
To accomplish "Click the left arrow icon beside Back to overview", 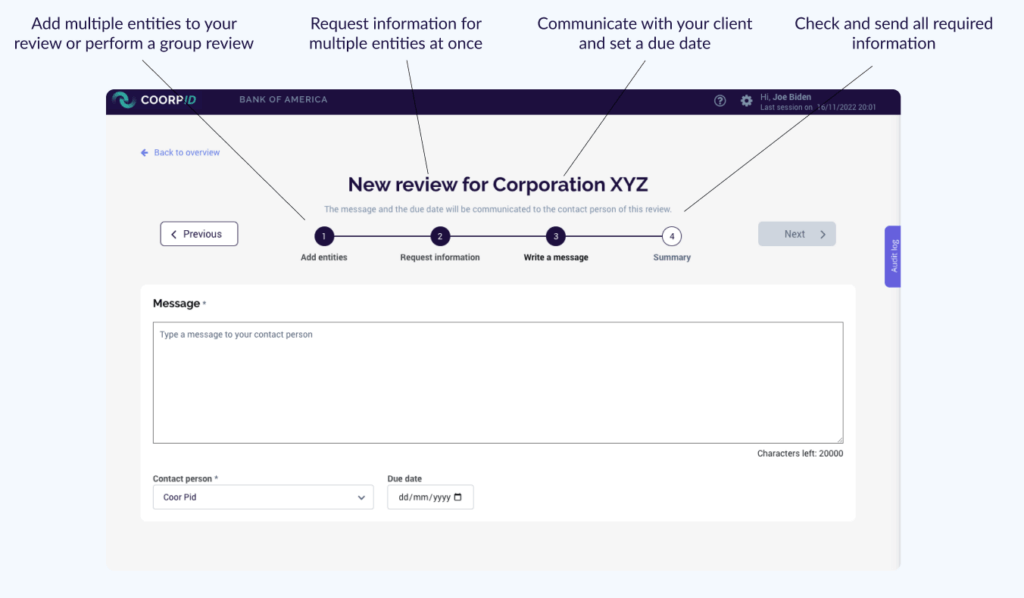I will 145,153.
